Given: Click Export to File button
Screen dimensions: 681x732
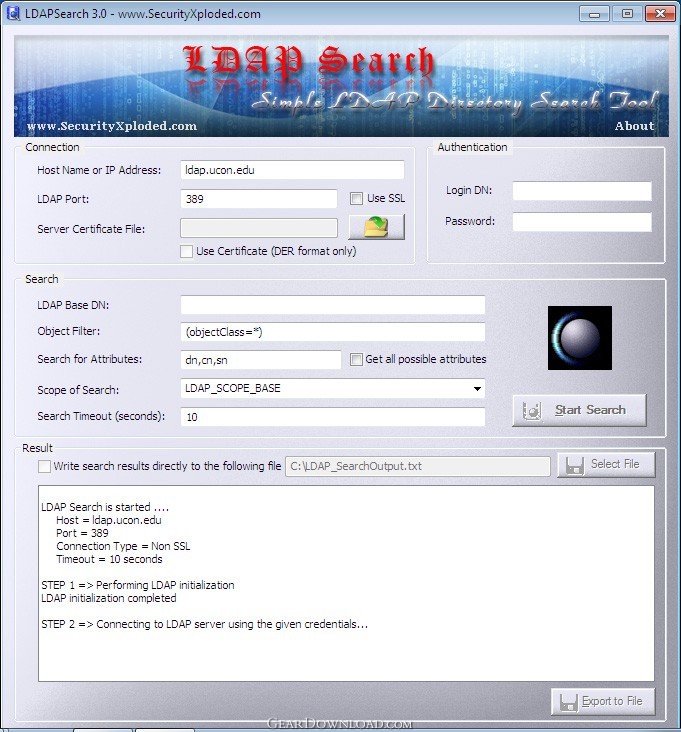Looking at the screenshot, I should 603,701.
